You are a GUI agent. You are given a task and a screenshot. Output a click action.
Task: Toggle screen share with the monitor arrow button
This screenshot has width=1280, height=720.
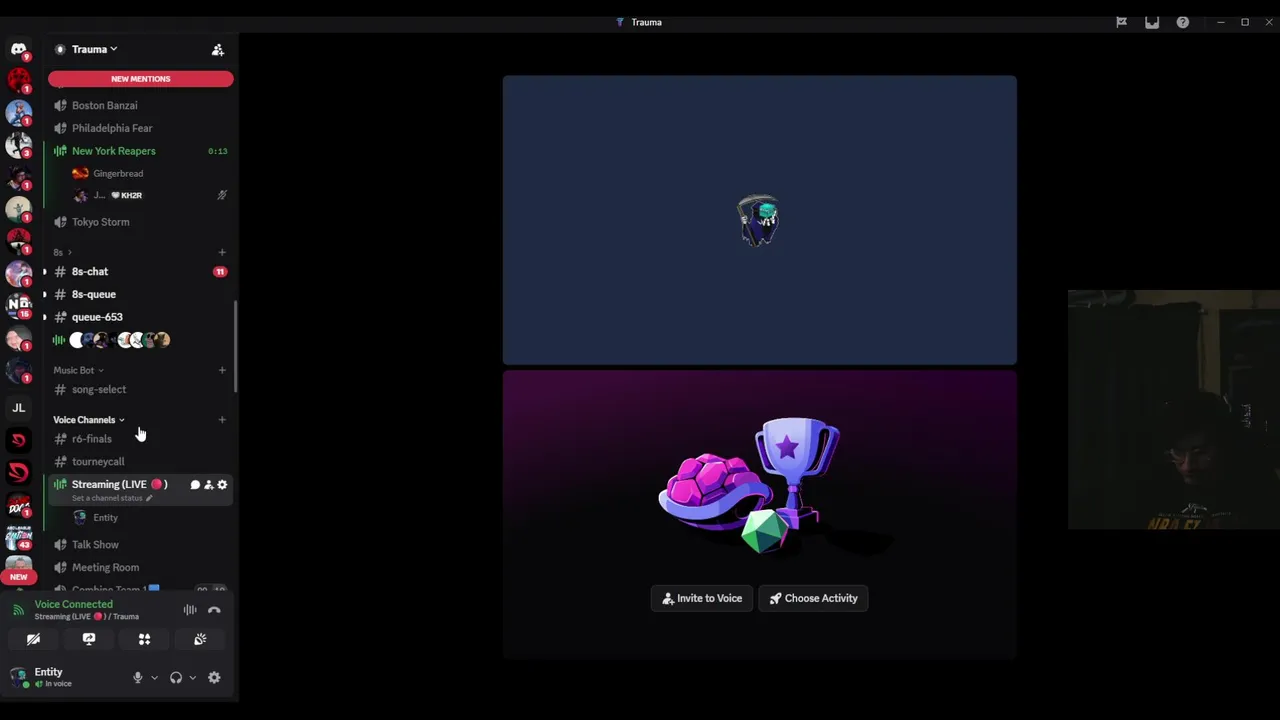(89, 639)
